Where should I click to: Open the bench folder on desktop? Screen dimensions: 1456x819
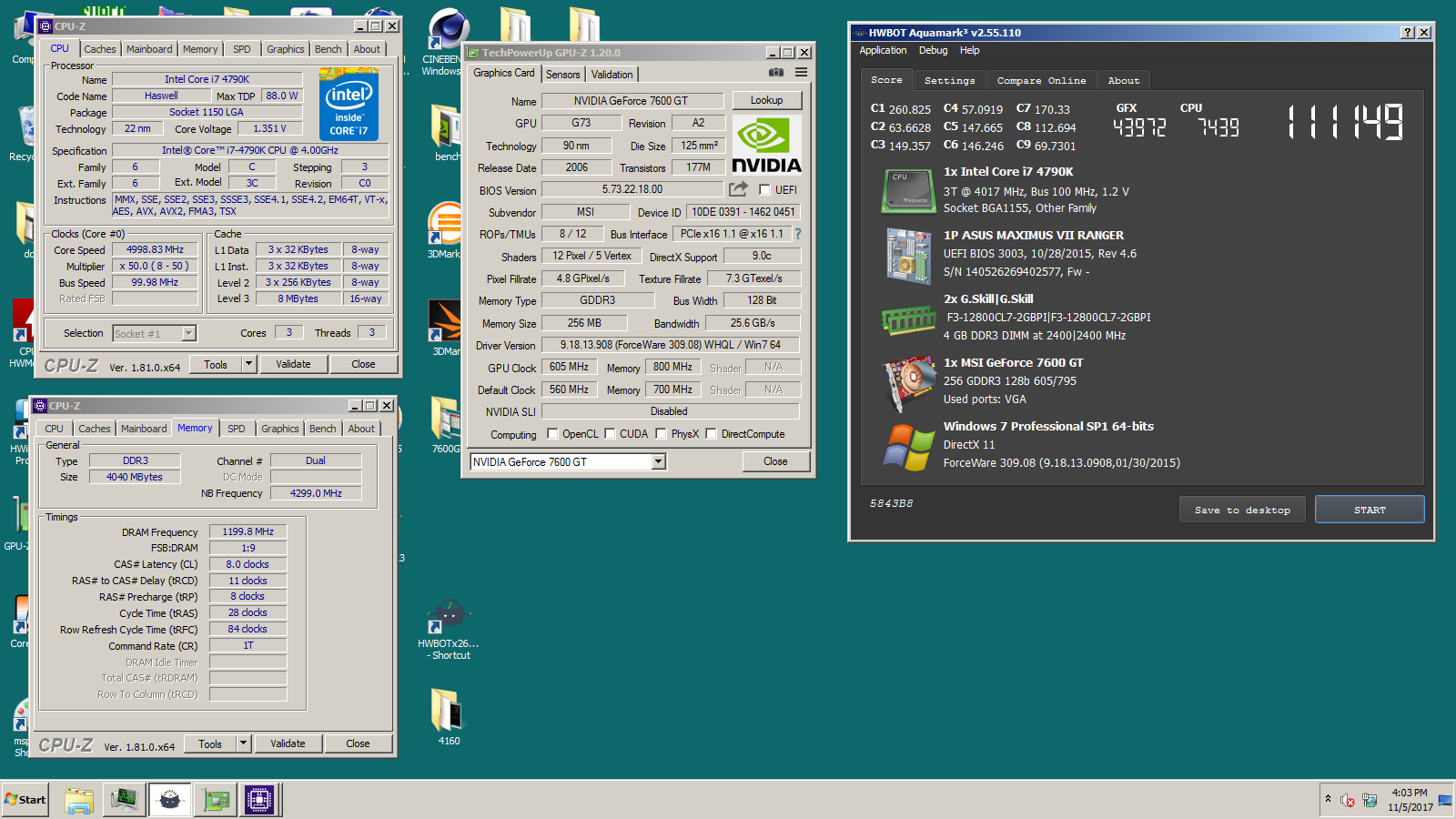tap(446, 132)
